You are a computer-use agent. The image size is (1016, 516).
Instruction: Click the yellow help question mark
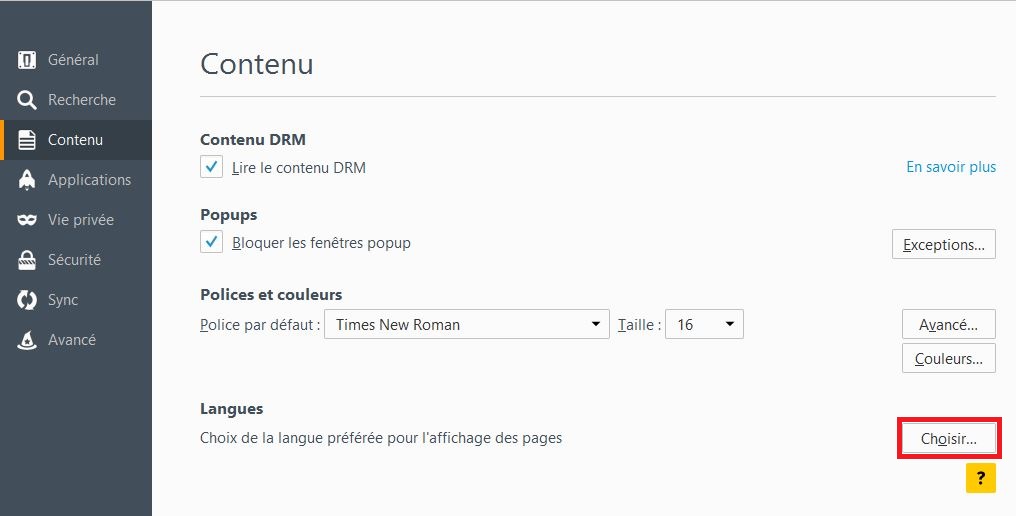pyautogui.click(x=980, y=478)
